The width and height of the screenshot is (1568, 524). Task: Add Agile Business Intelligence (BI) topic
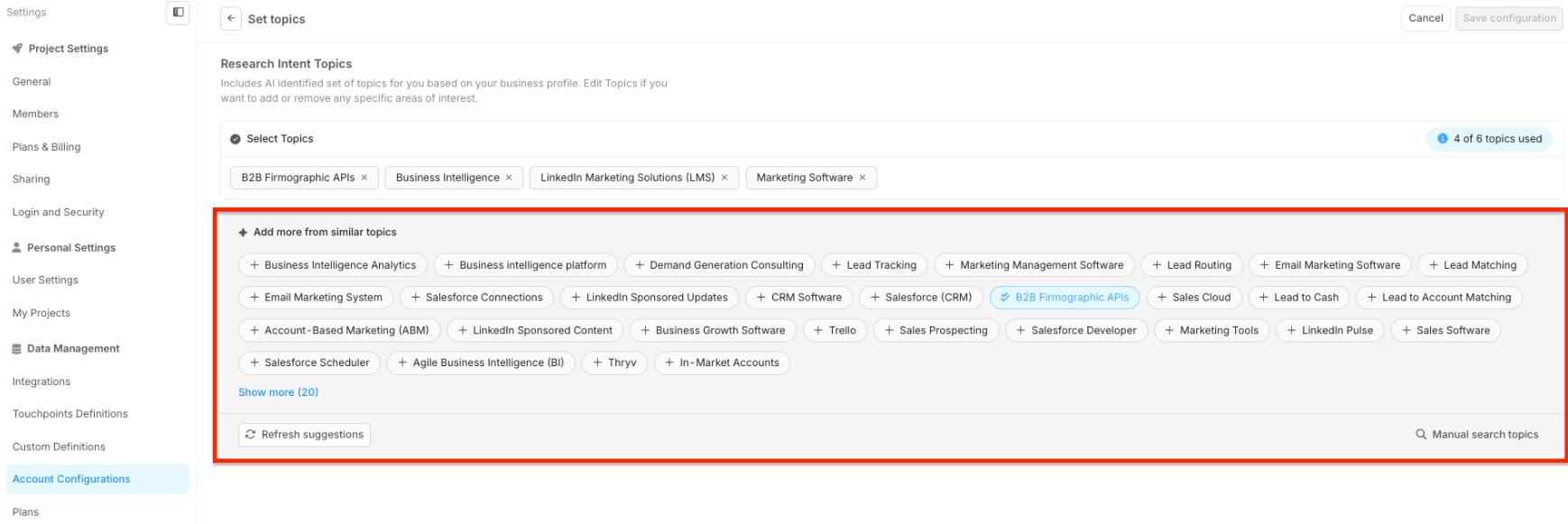point(481,363)
